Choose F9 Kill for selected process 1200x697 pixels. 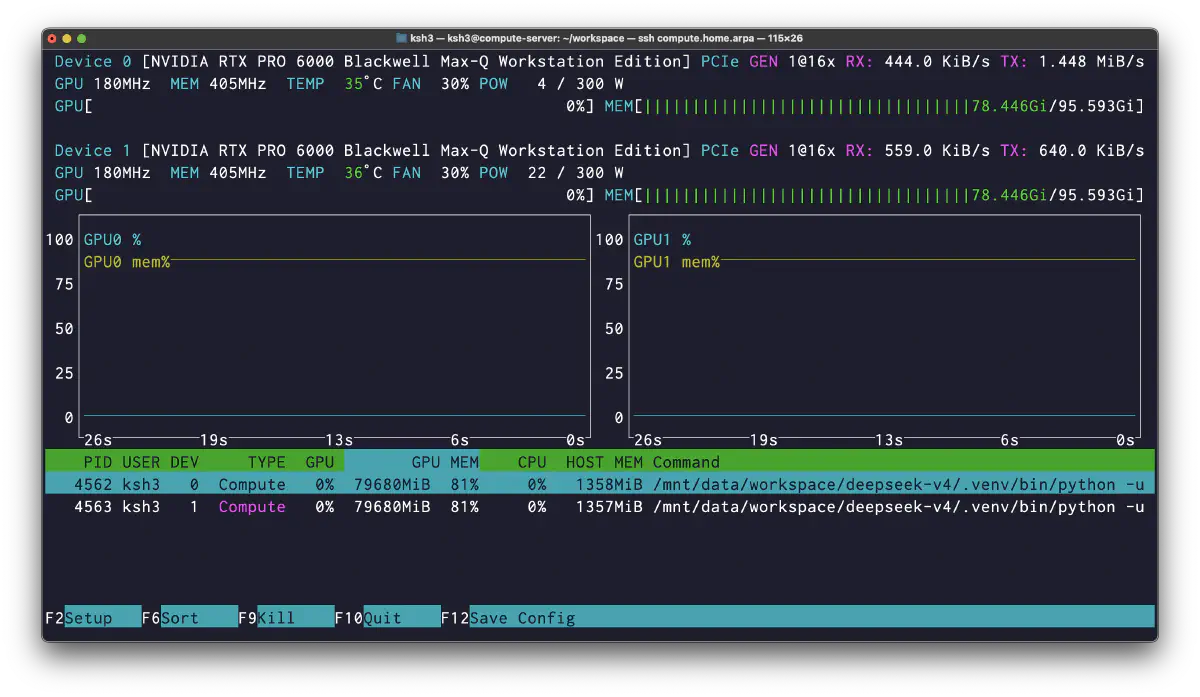tap(286, 618)
